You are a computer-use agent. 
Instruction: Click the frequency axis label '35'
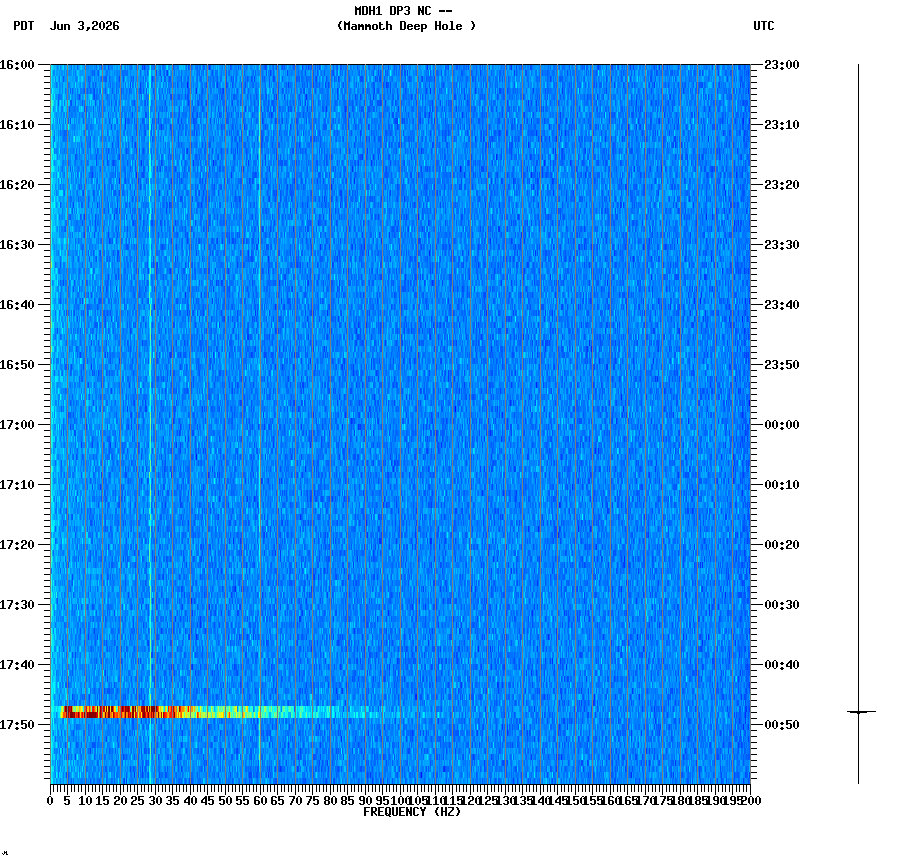pos(173,801)
